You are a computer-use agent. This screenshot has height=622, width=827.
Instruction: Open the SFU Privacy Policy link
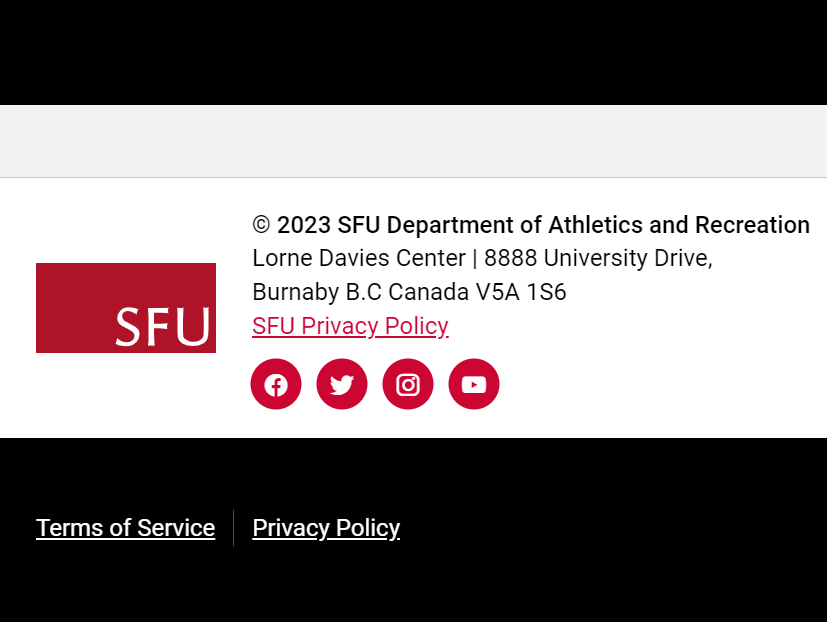(x=350, y=326)
